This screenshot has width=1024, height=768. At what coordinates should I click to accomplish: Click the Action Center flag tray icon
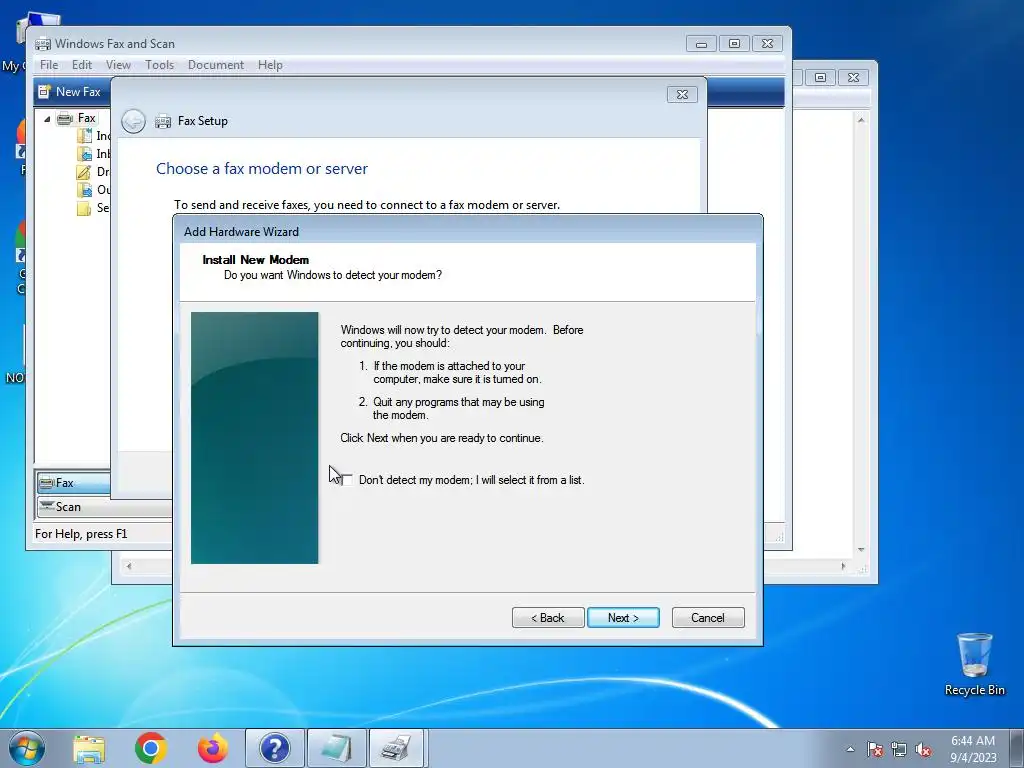click(x=874, y=749)
